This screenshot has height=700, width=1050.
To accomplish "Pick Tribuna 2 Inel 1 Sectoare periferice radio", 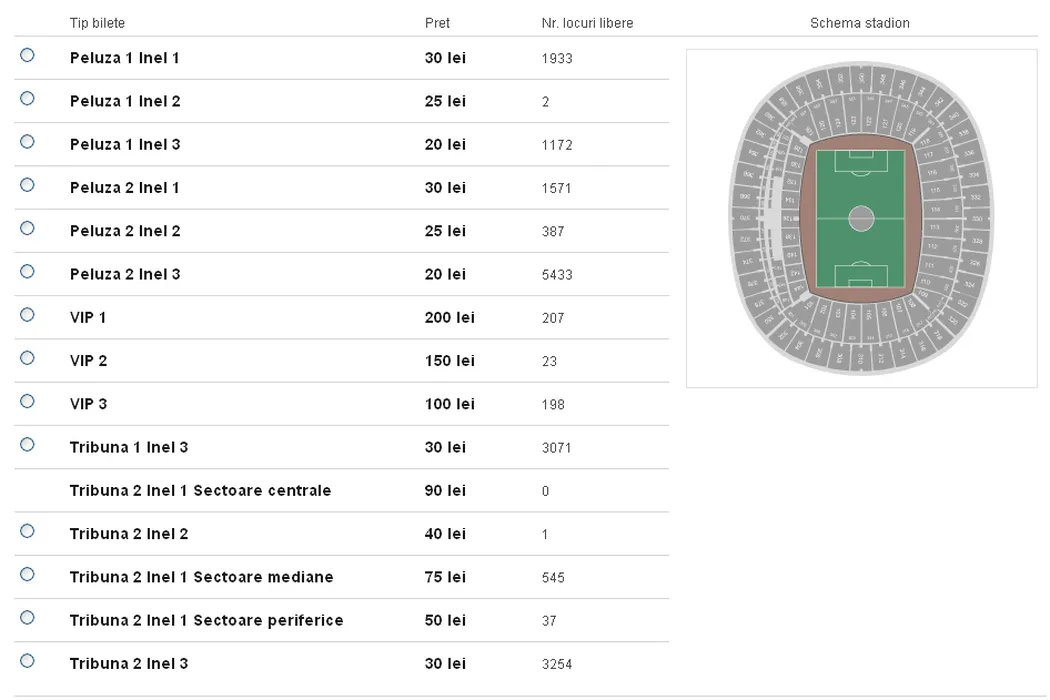I will [x=27, y=617].
